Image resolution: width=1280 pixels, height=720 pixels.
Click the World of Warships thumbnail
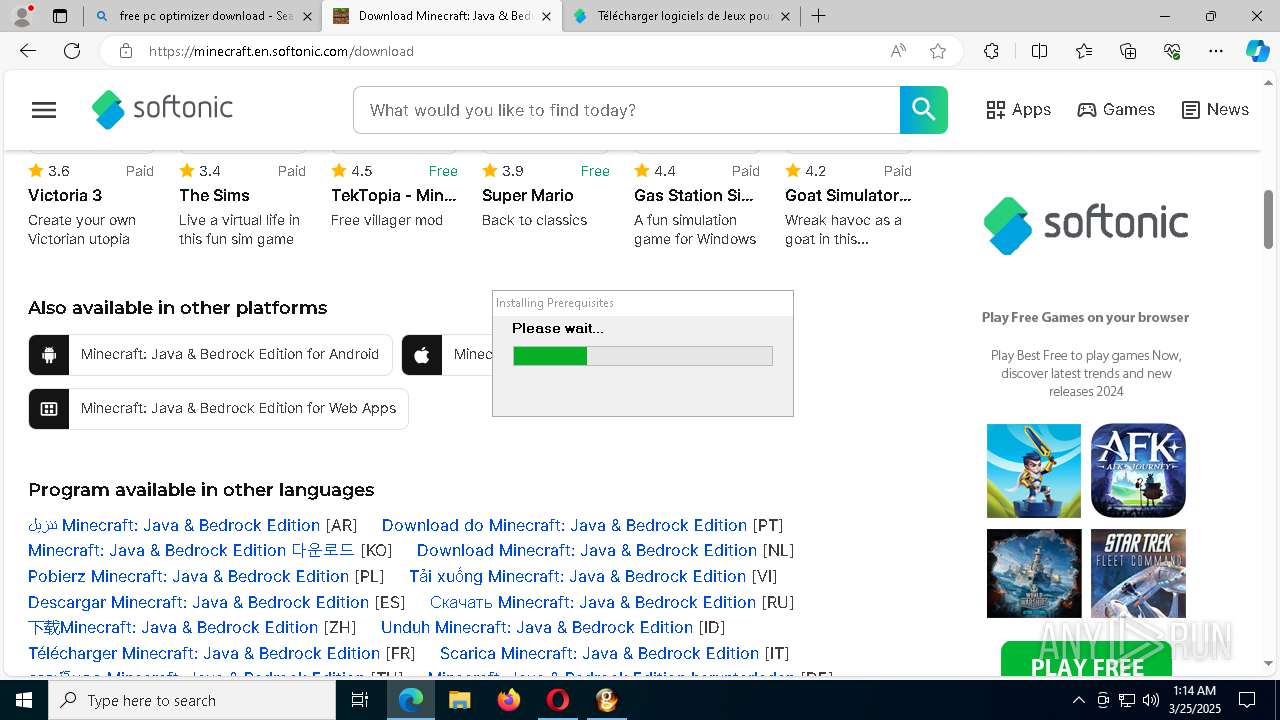[1034, 574]
